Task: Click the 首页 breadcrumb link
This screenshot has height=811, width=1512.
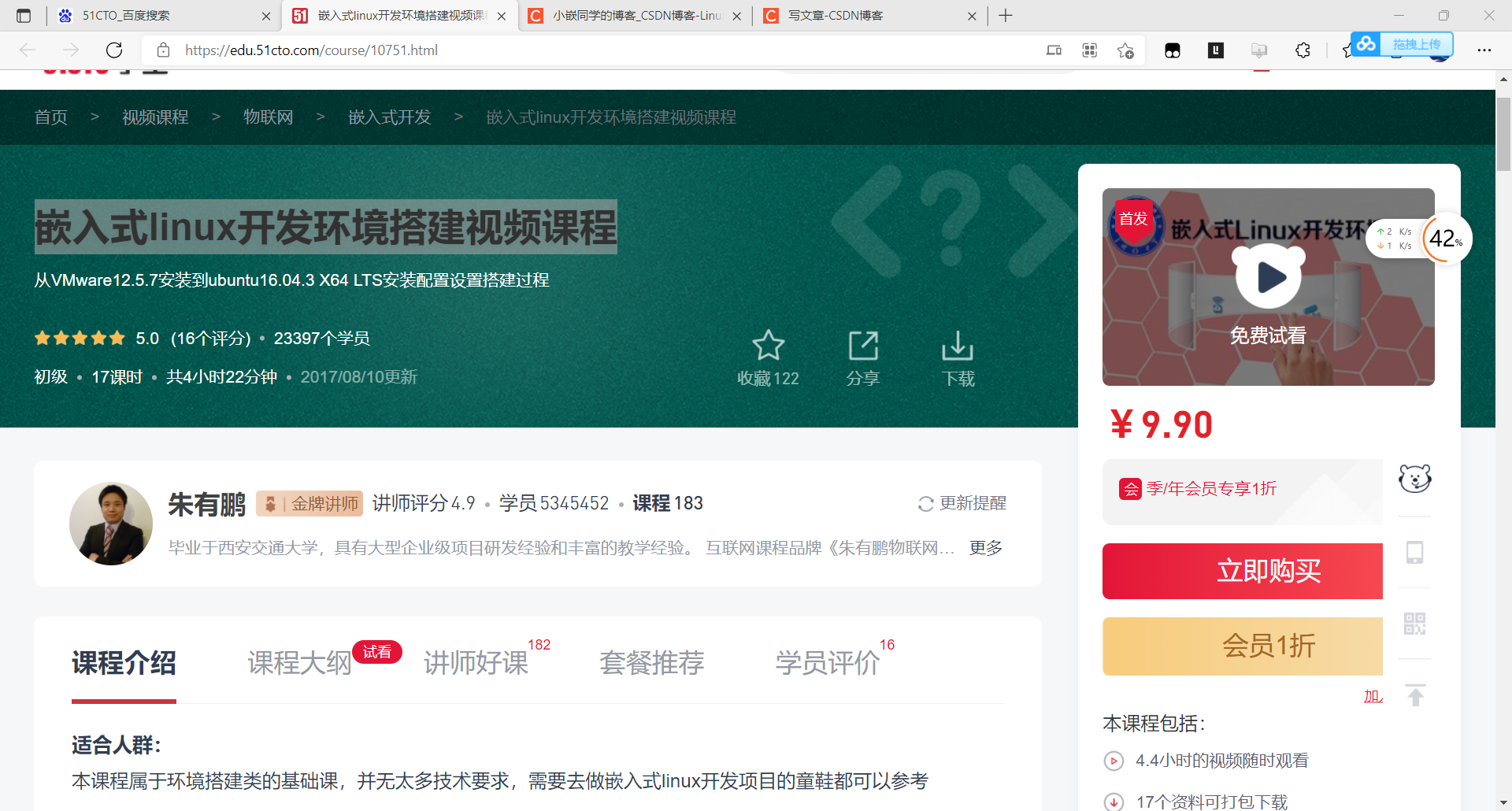Action: click(51, 117)
